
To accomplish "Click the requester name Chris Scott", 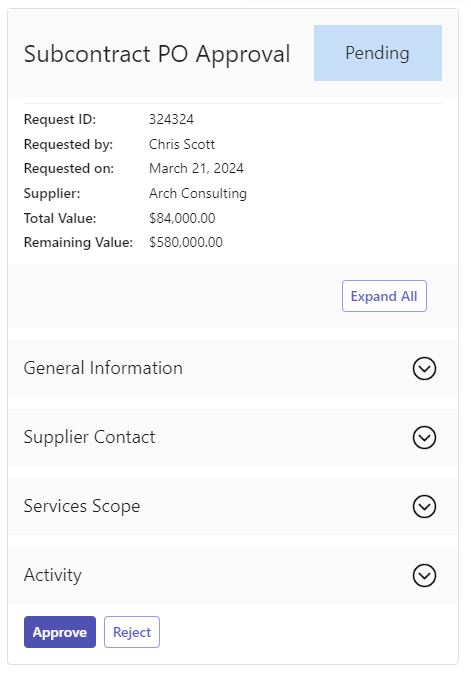I will (x=182, y=144).
